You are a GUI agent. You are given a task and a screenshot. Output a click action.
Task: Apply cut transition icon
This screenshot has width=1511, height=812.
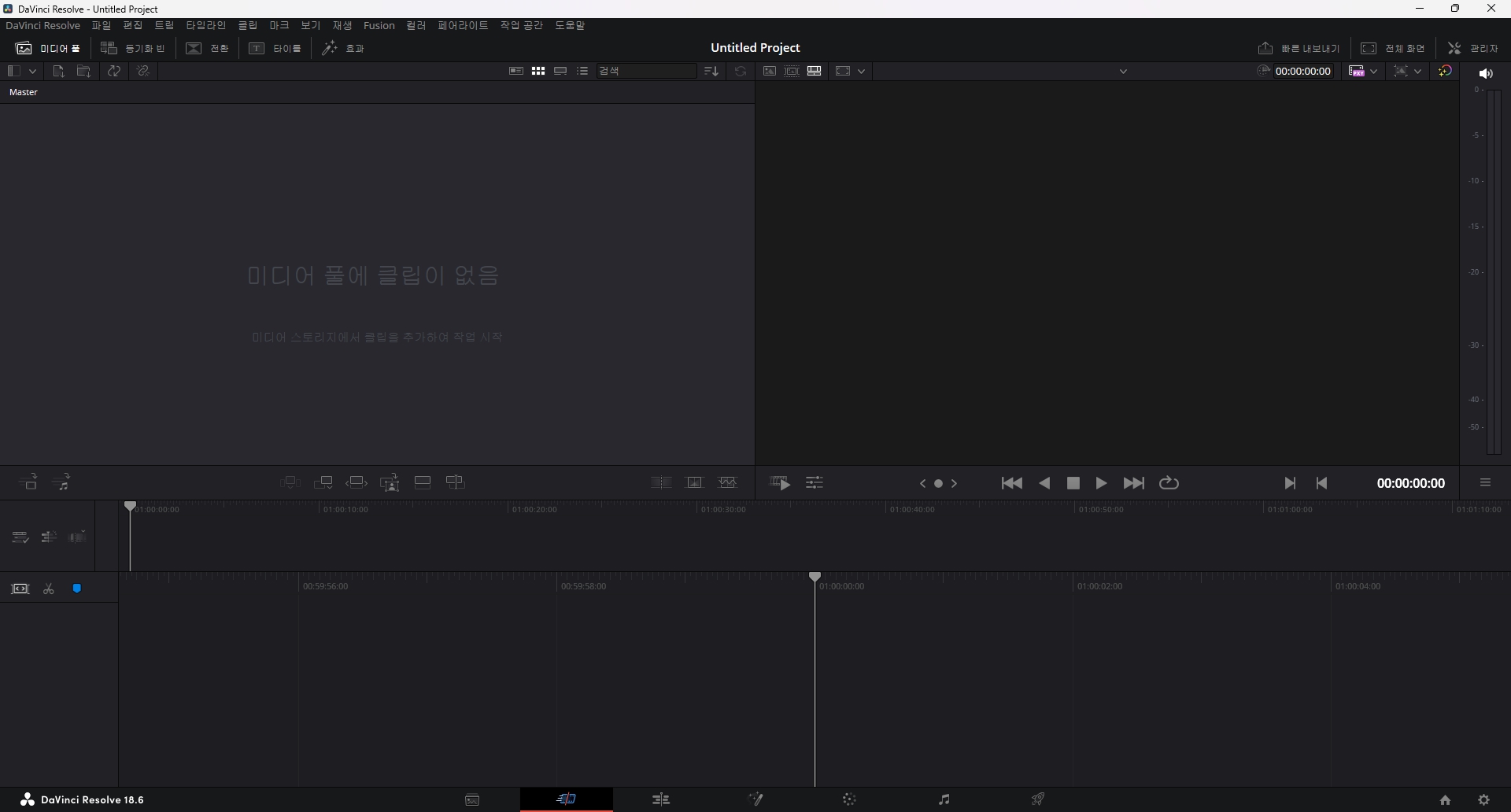661,482
